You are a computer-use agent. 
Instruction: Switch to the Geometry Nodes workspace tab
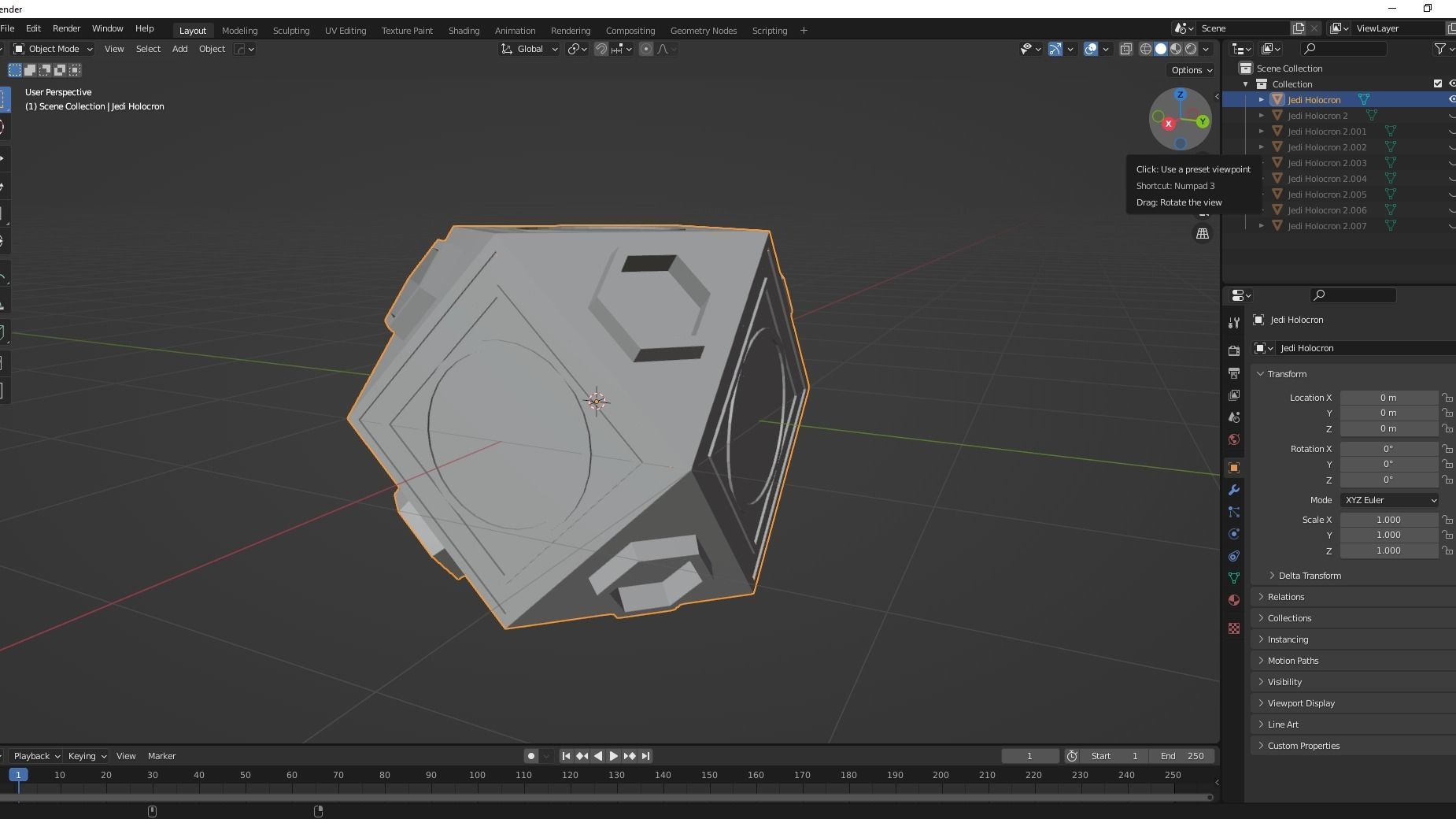point(703,31)
